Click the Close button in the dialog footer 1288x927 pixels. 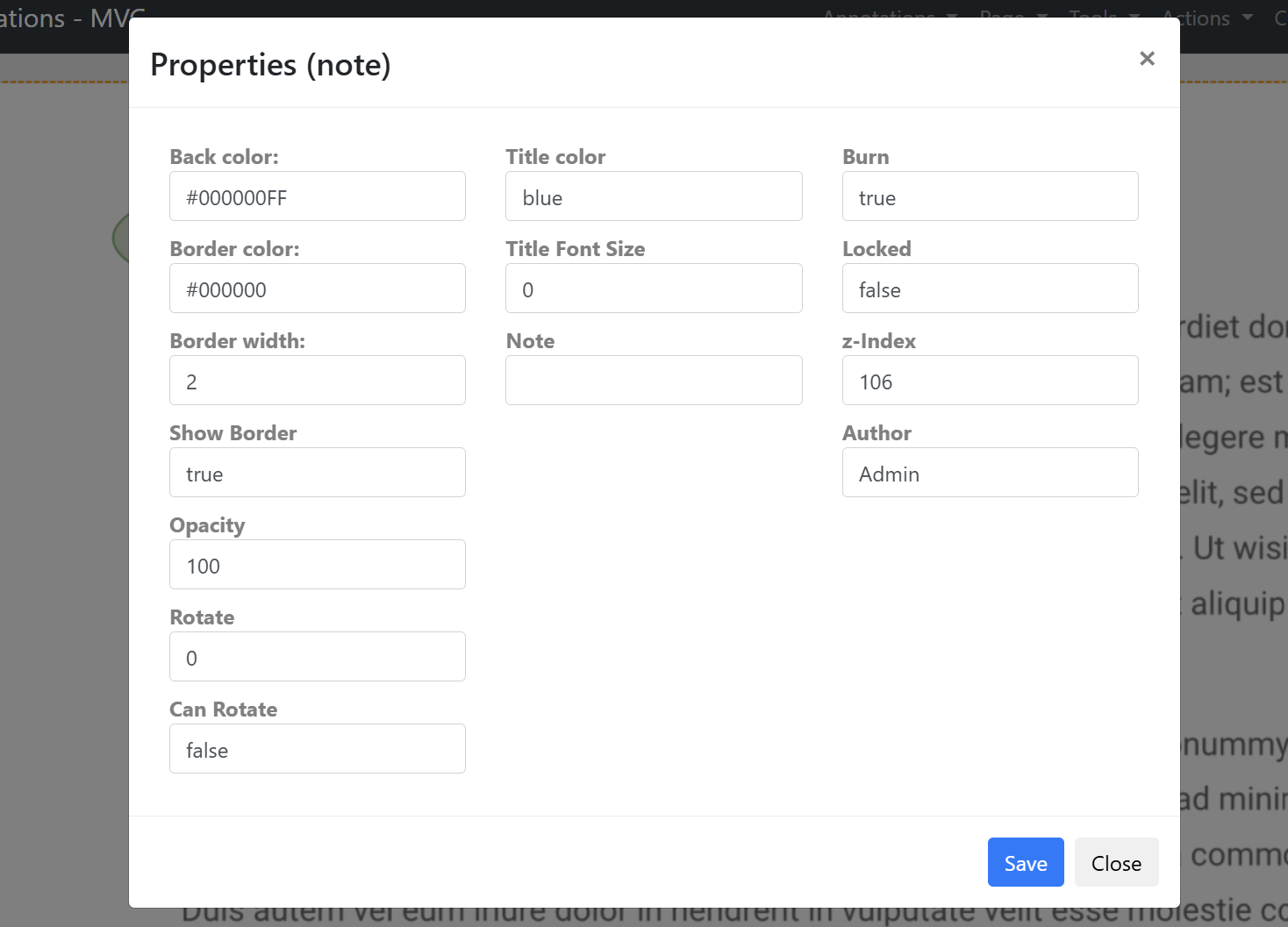[x=1116, y=862]
